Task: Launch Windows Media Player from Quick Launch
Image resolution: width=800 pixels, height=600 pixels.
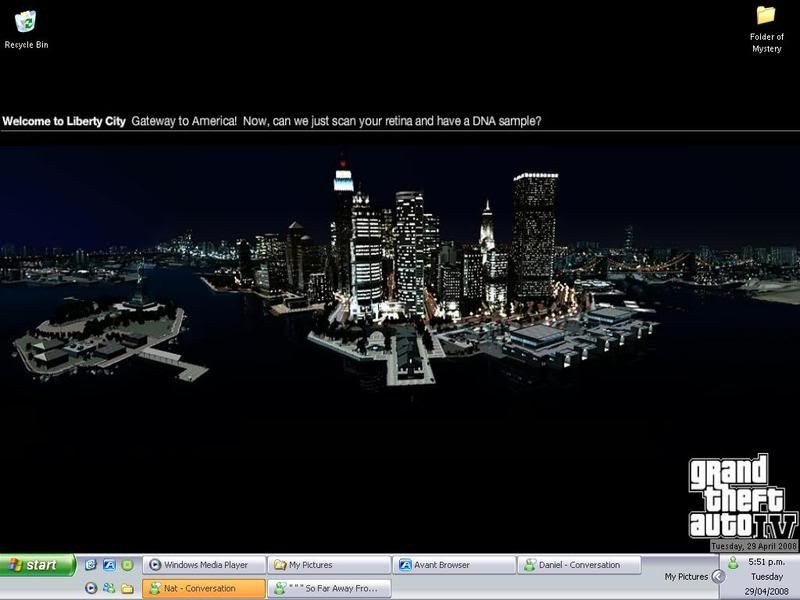Action: 91,588
